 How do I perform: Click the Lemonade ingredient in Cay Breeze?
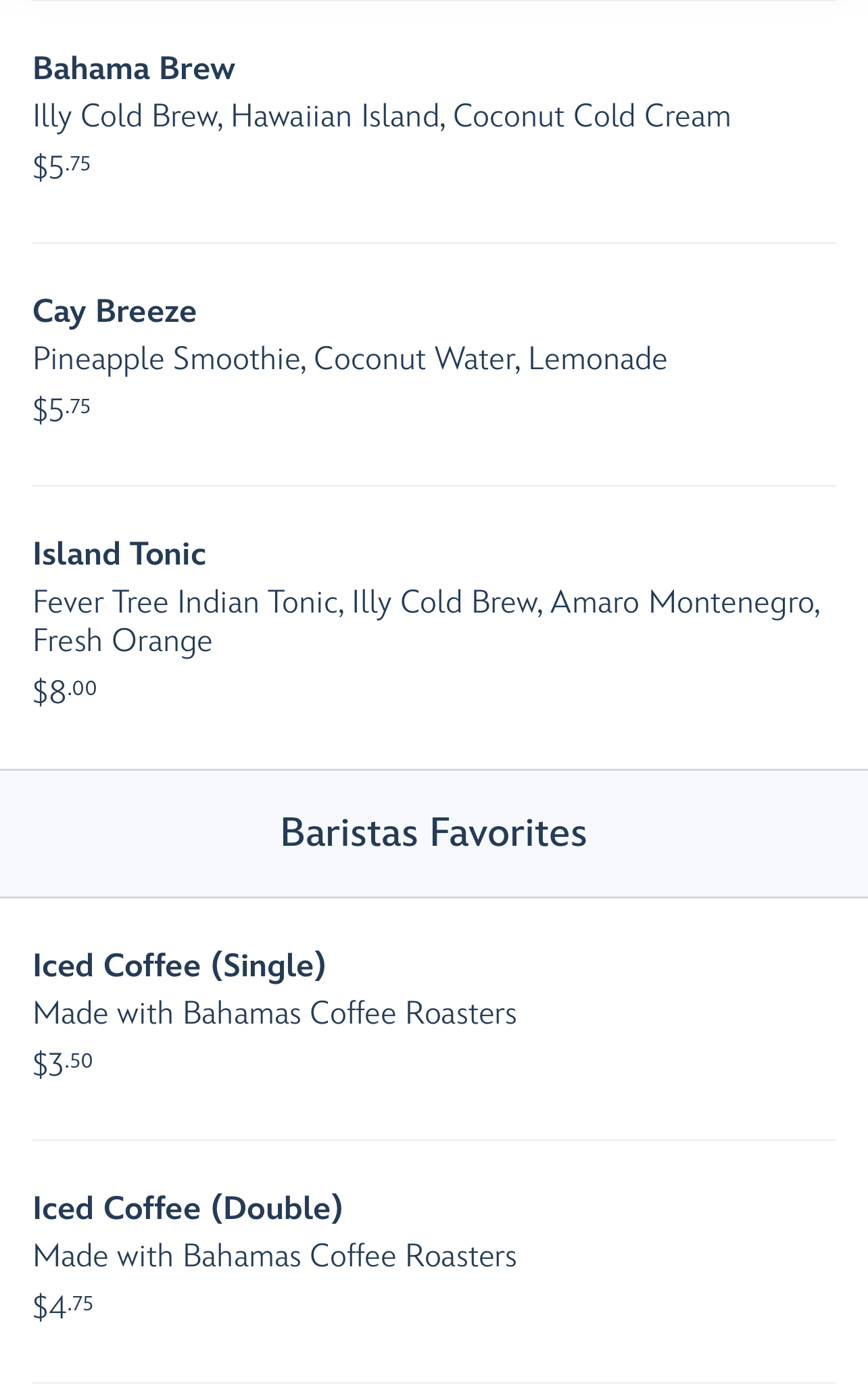(598, 359)
